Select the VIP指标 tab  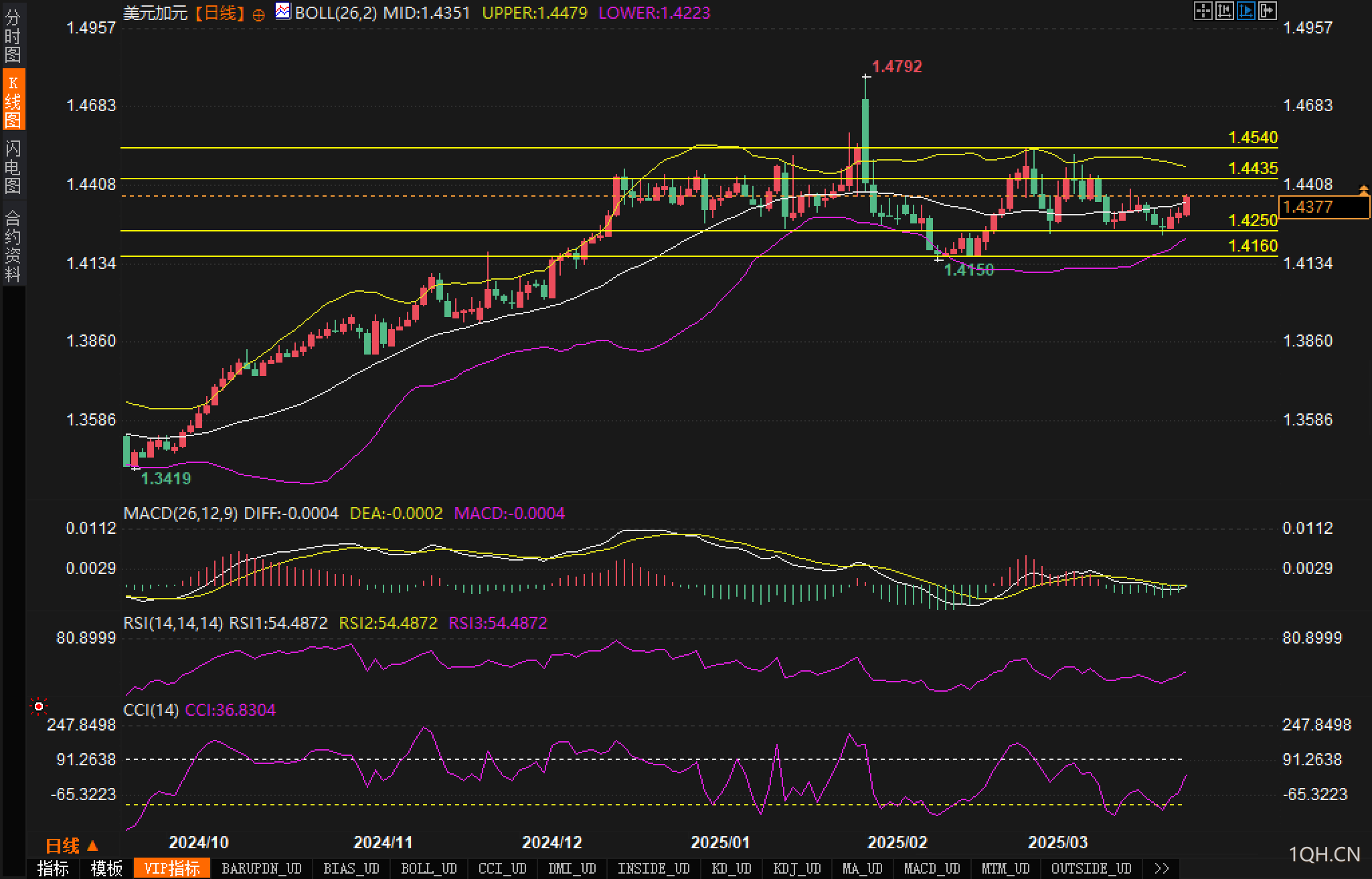[172, 869]
